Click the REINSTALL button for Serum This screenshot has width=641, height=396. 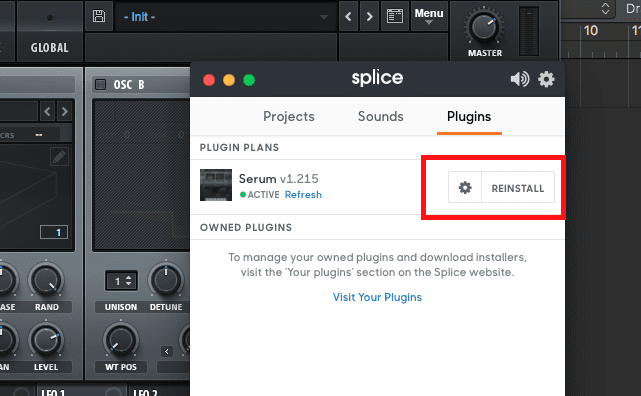(518, 188)
